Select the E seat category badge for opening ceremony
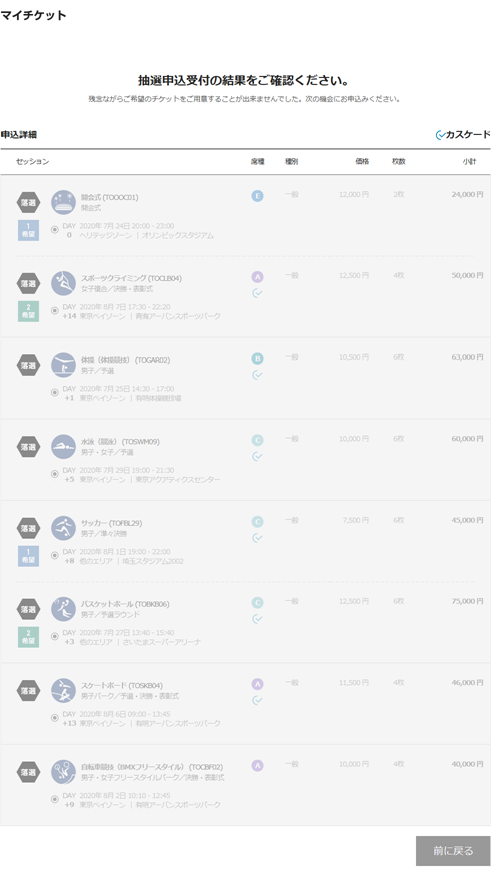The height and width of the screenshot is (870, 500). click(257, 196)
